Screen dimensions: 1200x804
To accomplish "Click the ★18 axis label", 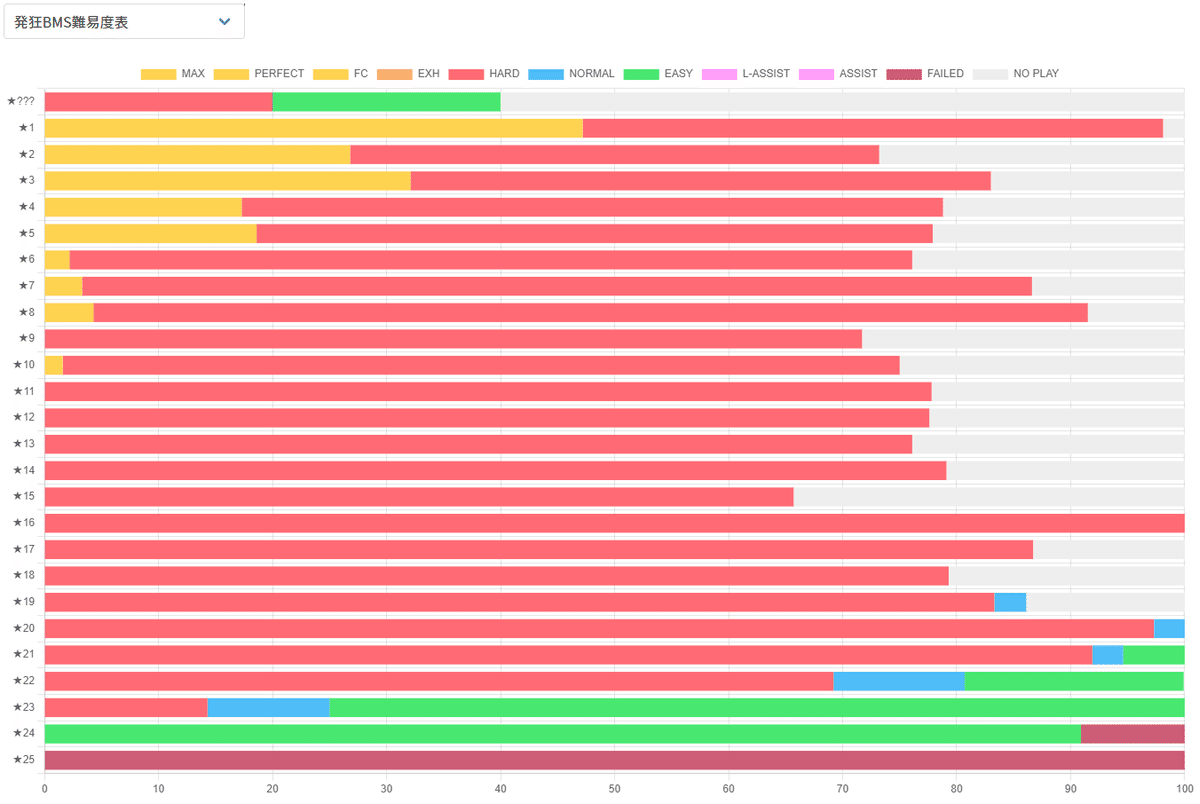I will tap(23, 576).
